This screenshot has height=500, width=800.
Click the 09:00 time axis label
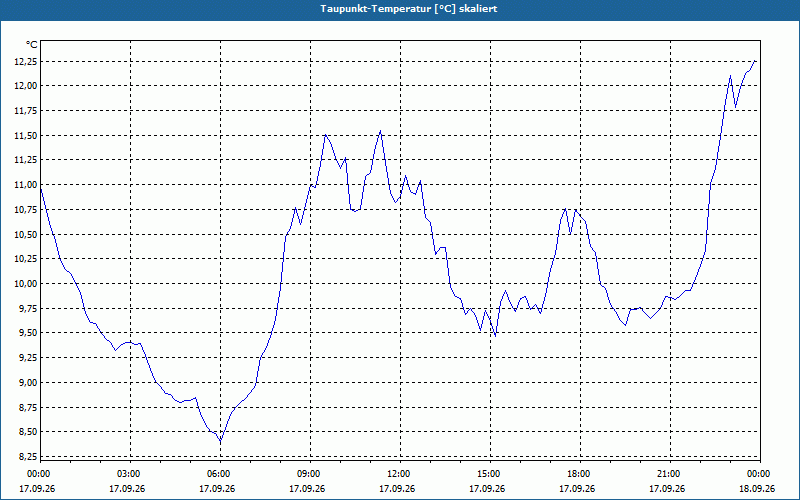pyautogui.click(x=308, y=474)
